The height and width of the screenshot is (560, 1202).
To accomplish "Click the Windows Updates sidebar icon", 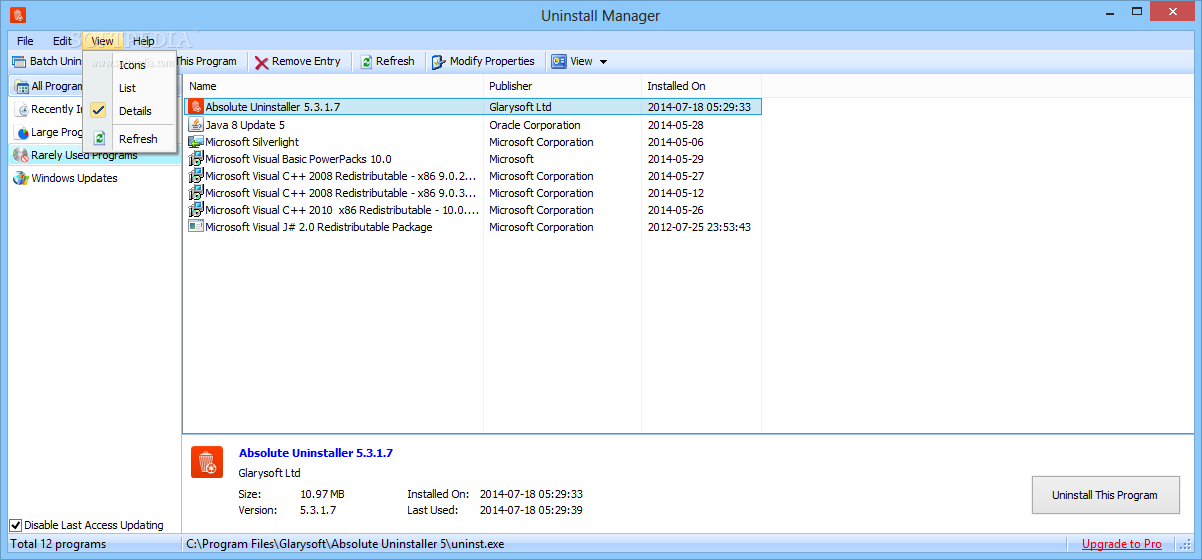I will (x=20, y=178).
